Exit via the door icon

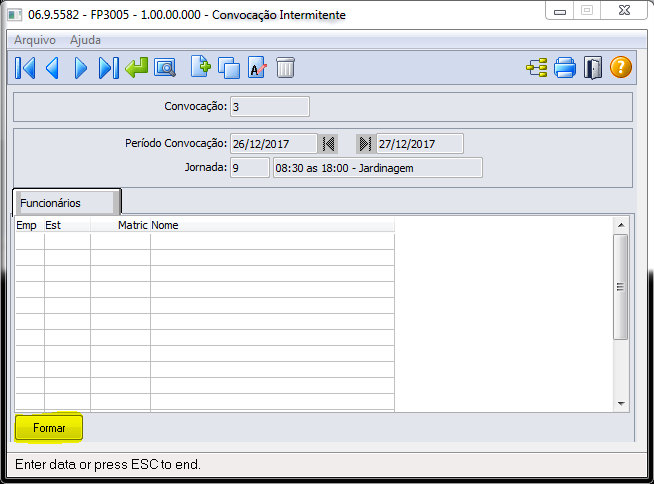pos(593,68)
